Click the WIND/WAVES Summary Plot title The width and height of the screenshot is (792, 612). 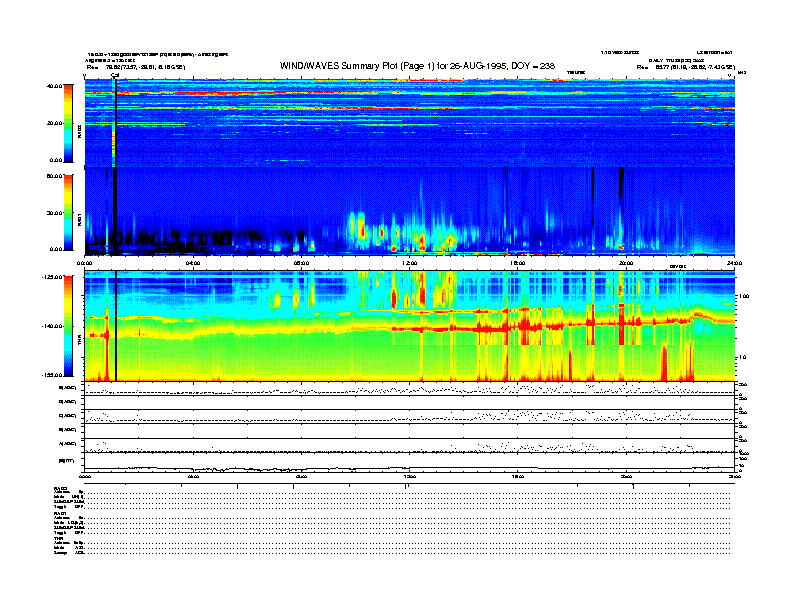(417, 66)
